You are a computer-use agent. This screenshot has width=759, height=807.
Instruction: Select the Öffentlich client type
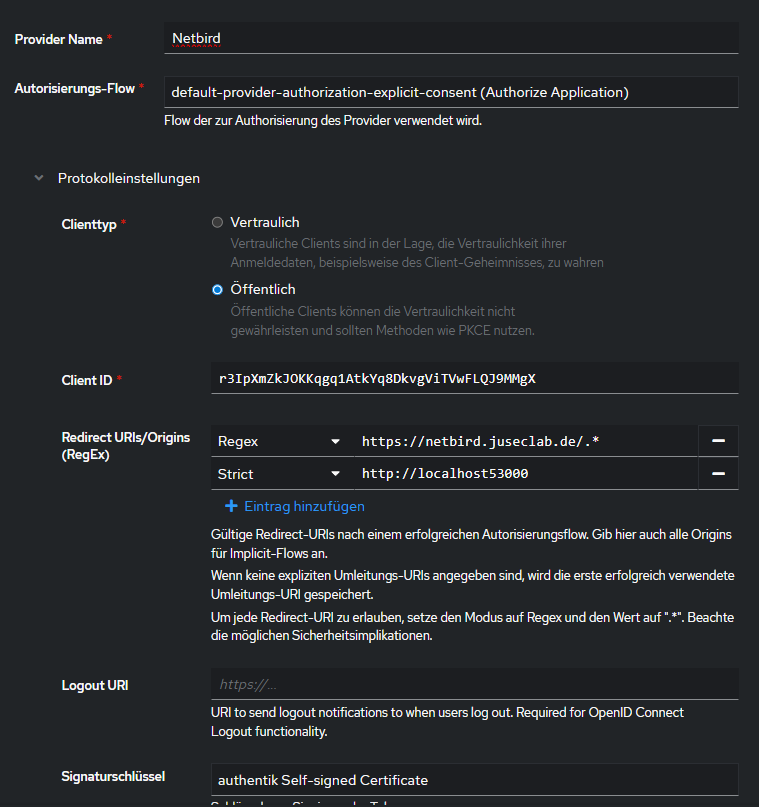(217, 290)
